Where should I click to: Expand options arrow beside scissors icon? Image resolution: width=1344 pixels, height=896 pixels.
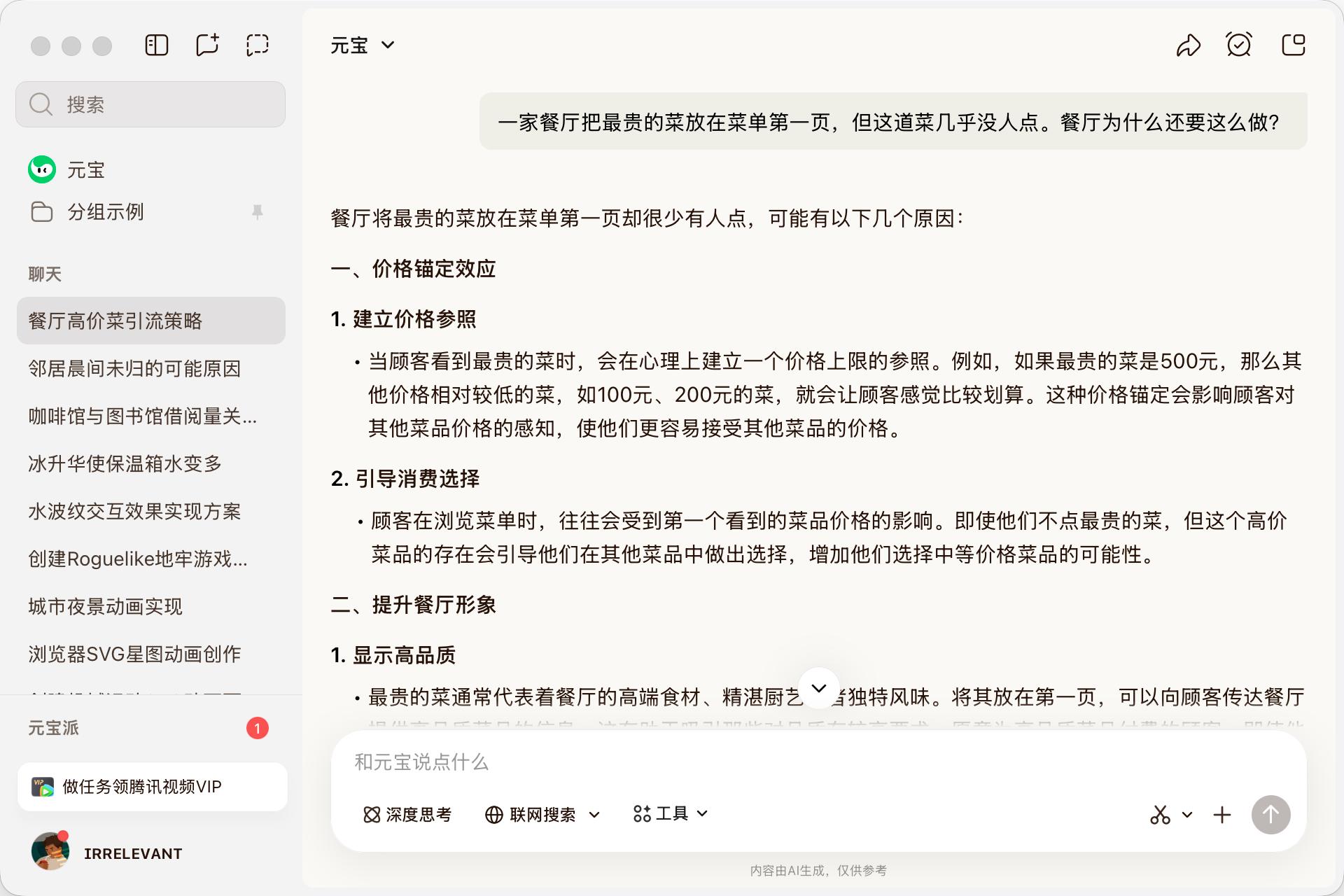[1187, 815]
